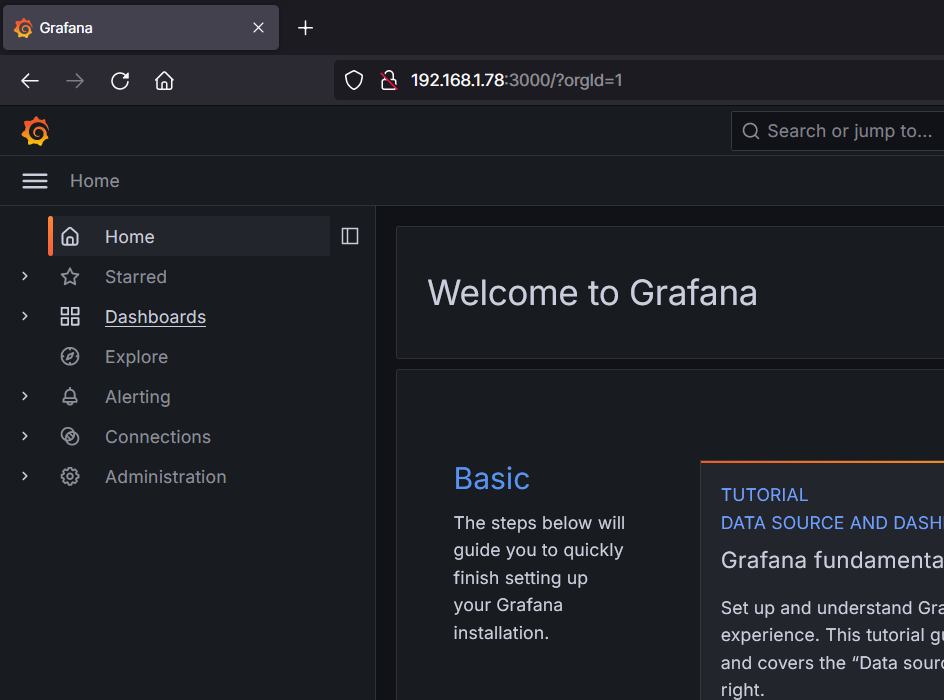
Task: Click the Grafana favicon on the tab
Action: point(23,28)
